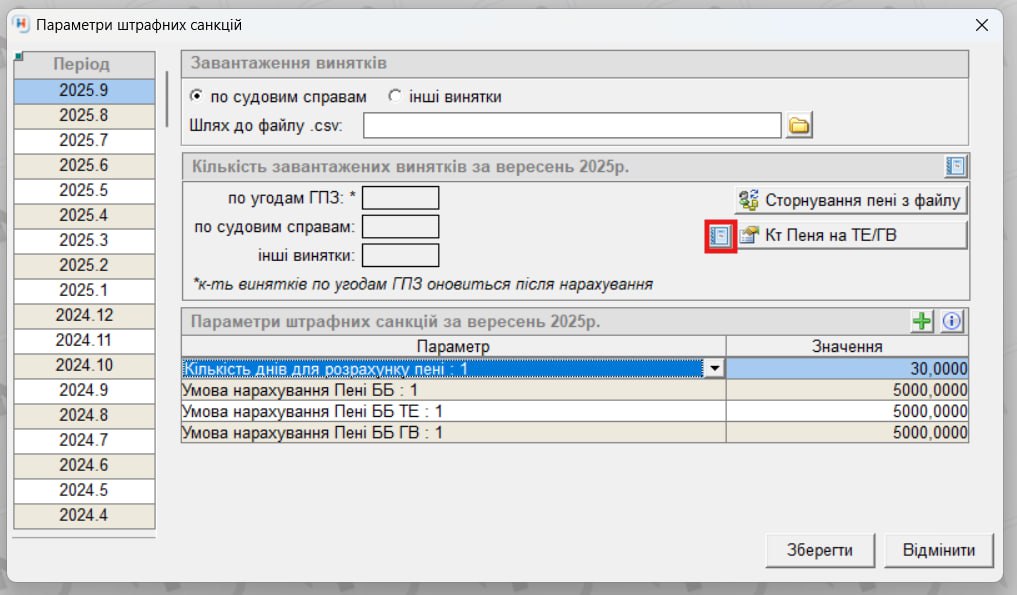
Task: Click the 'по угодам ГПЗ' count field
Action: click(x=407, y=198)
